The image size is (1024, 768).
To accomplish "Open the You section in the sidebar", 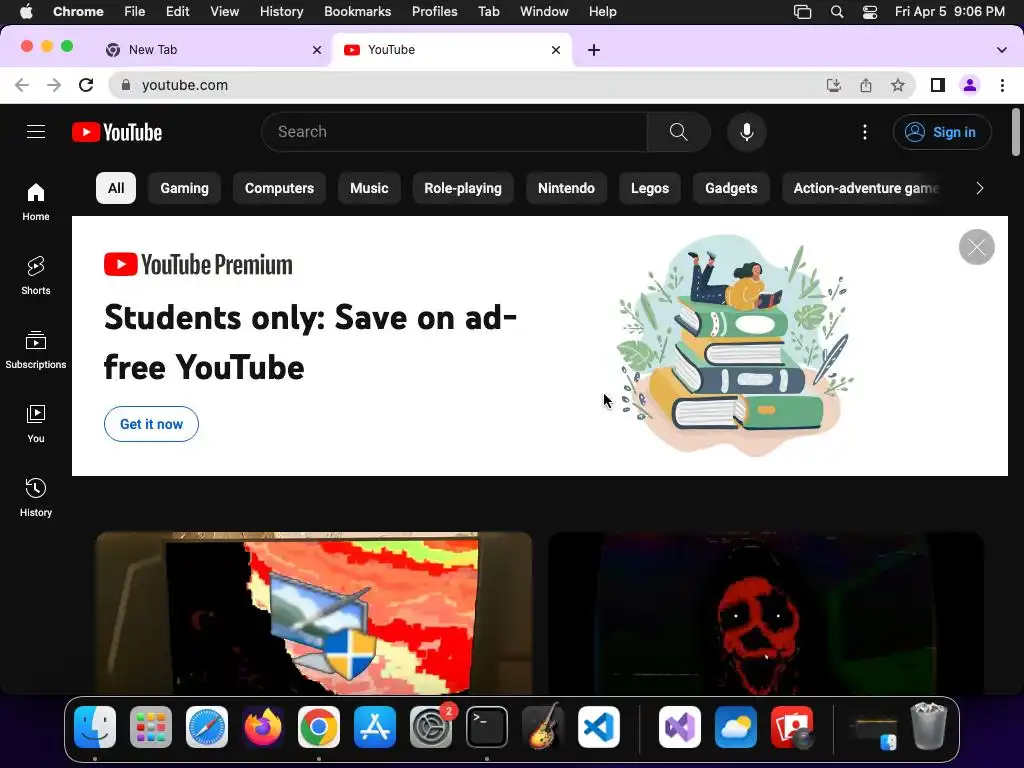I will click(x=36, y=424).
